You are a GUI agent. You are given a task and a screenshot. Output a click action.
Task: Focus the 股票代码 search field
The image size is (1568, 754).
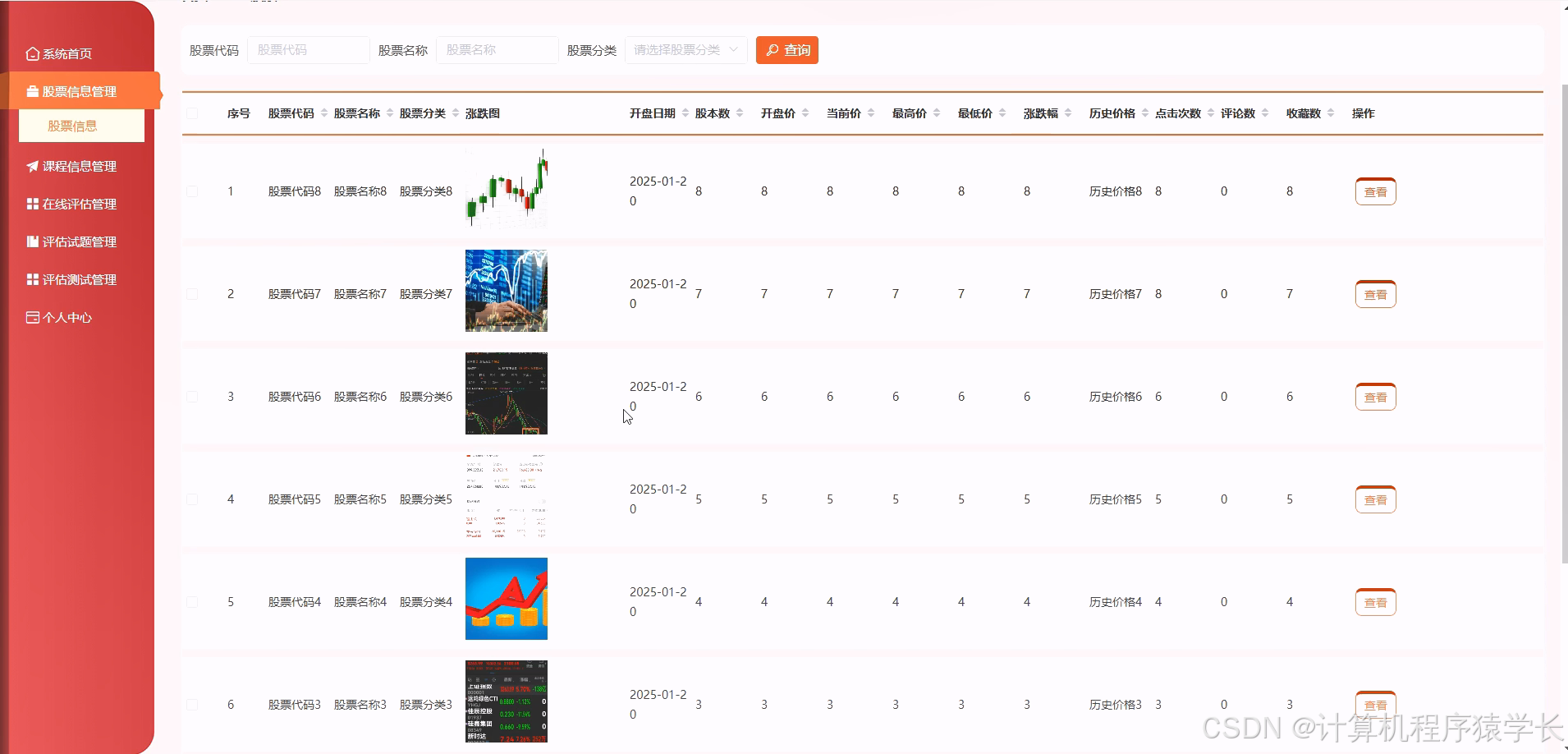[x=309, y=50]
